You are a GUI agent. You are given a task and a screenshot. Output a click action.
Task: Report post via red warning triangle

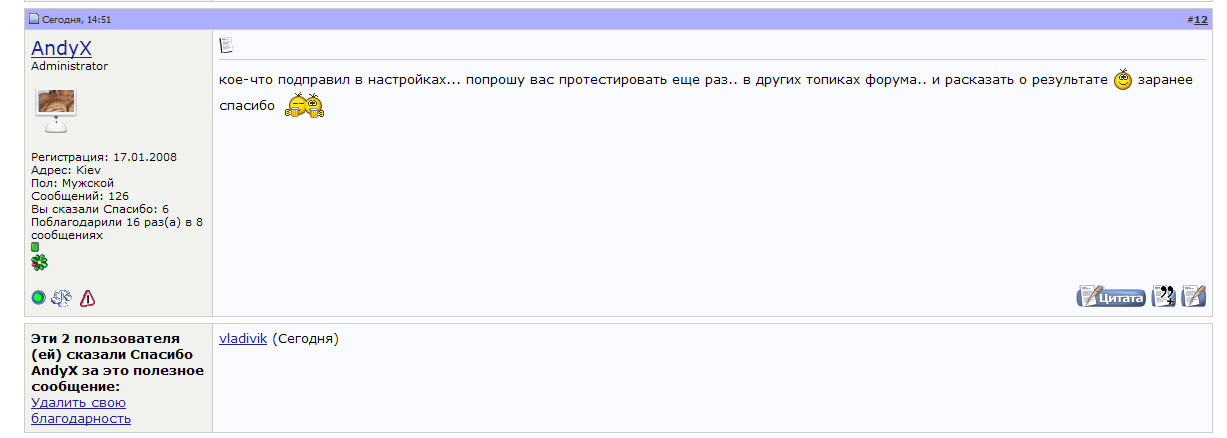point(87,297)
